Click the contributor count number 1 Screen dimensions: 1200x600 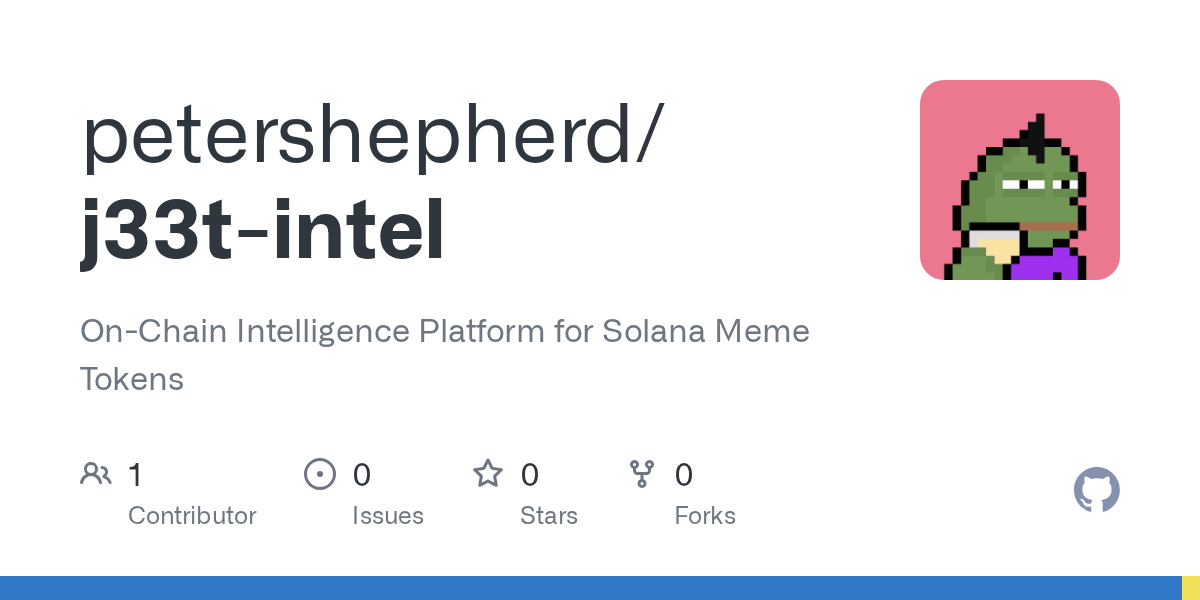click(x=135, y=474)
